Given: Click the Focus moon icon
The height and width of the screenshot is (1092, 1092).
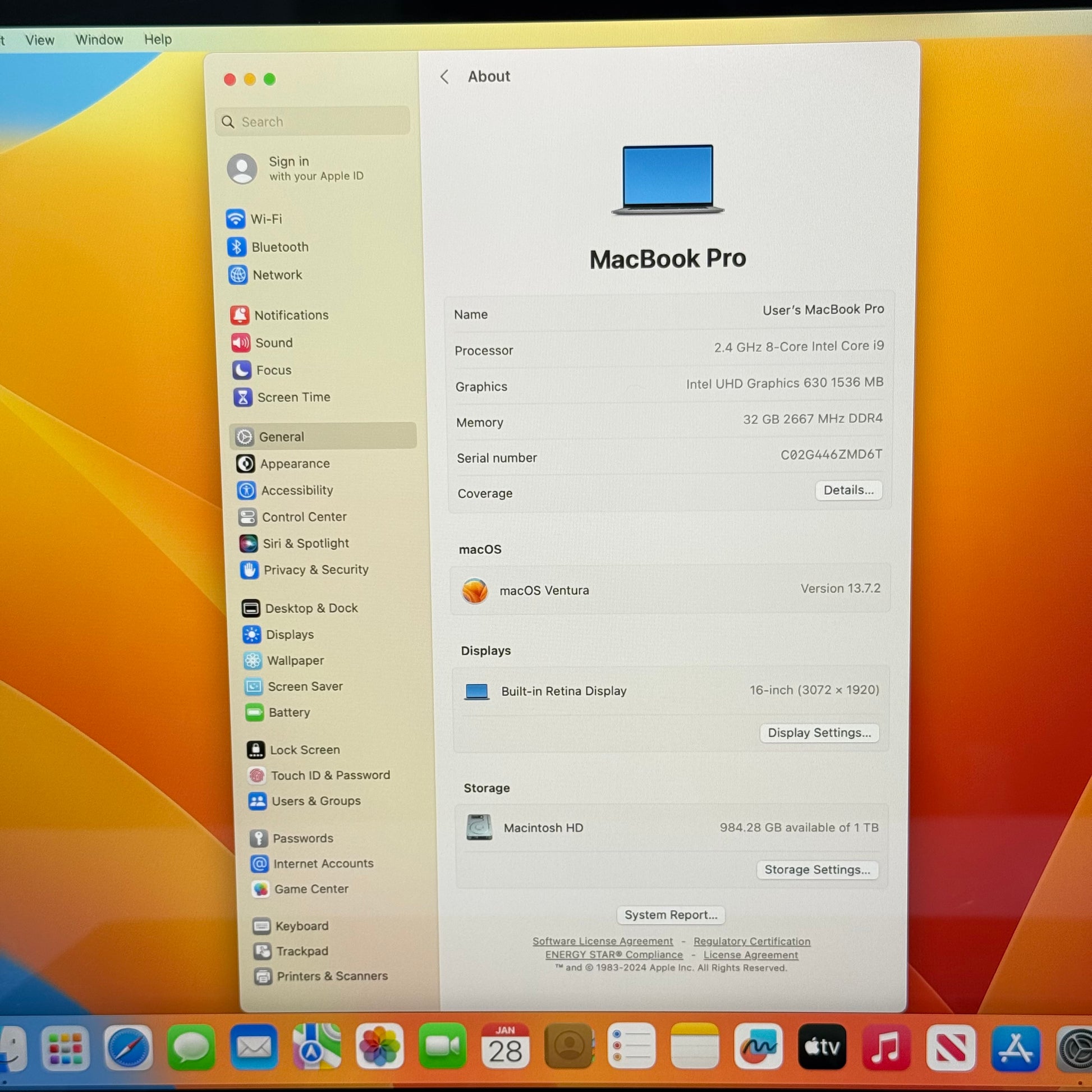Looking at the screenshot, I should pyautogui.click(x=242, y=370).
